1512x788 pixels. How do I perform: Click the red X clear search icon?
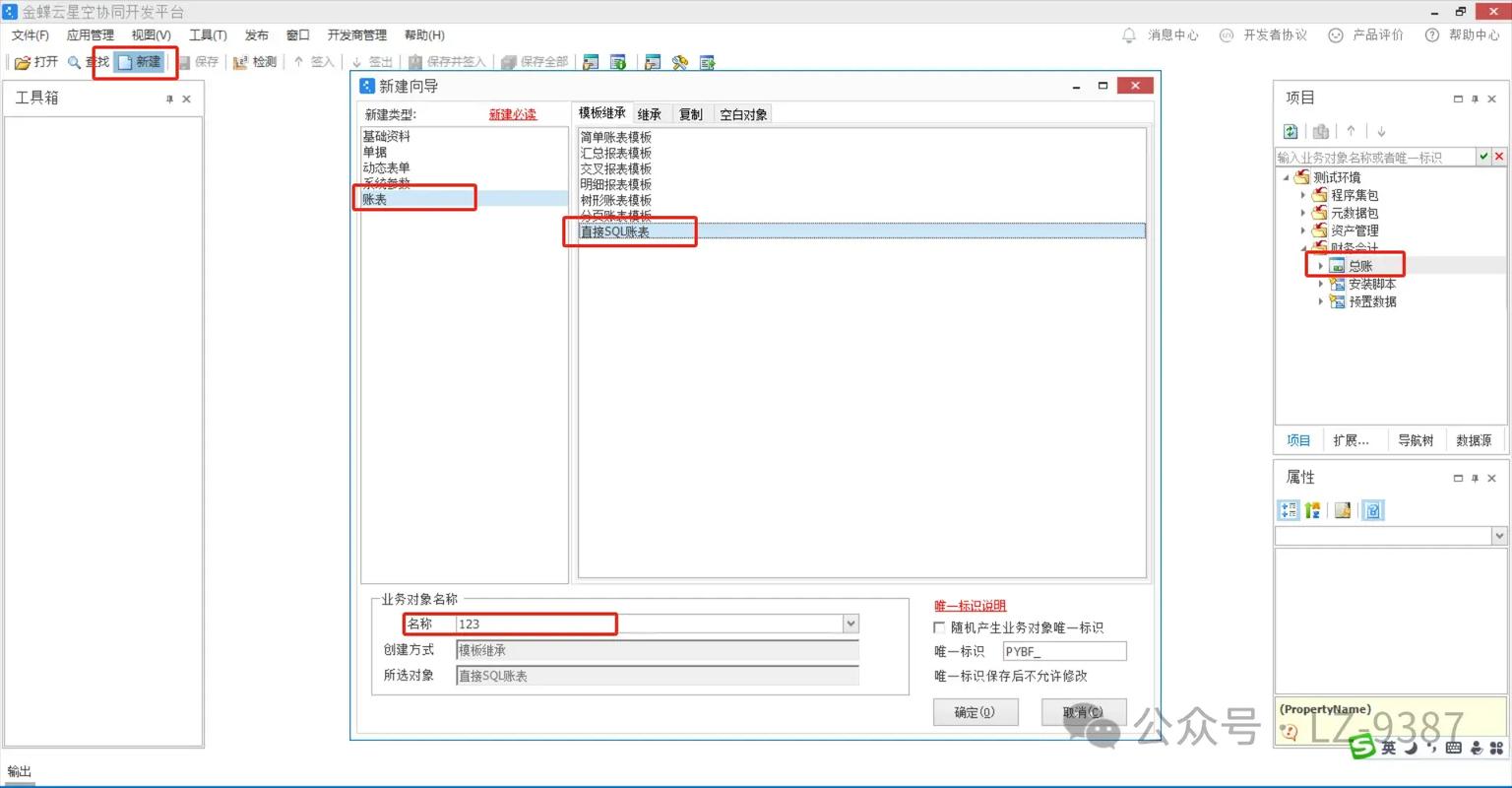(x=1499, y=157)
